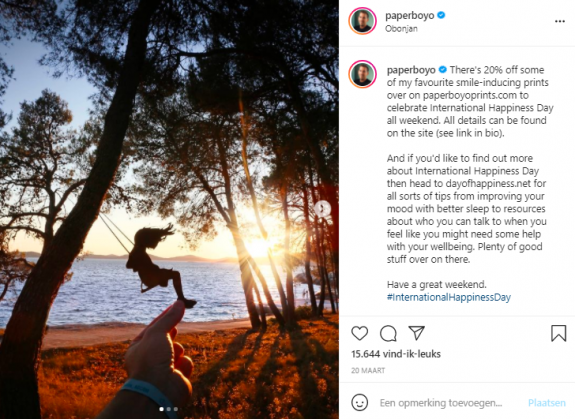Open the emoji picker smiley icon

(359, 403)
